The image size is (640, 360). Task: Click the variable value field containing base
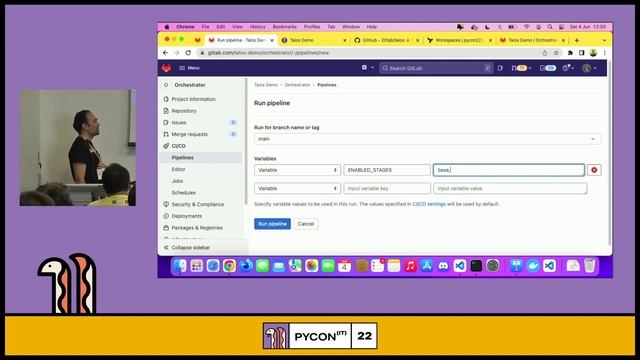509,170
